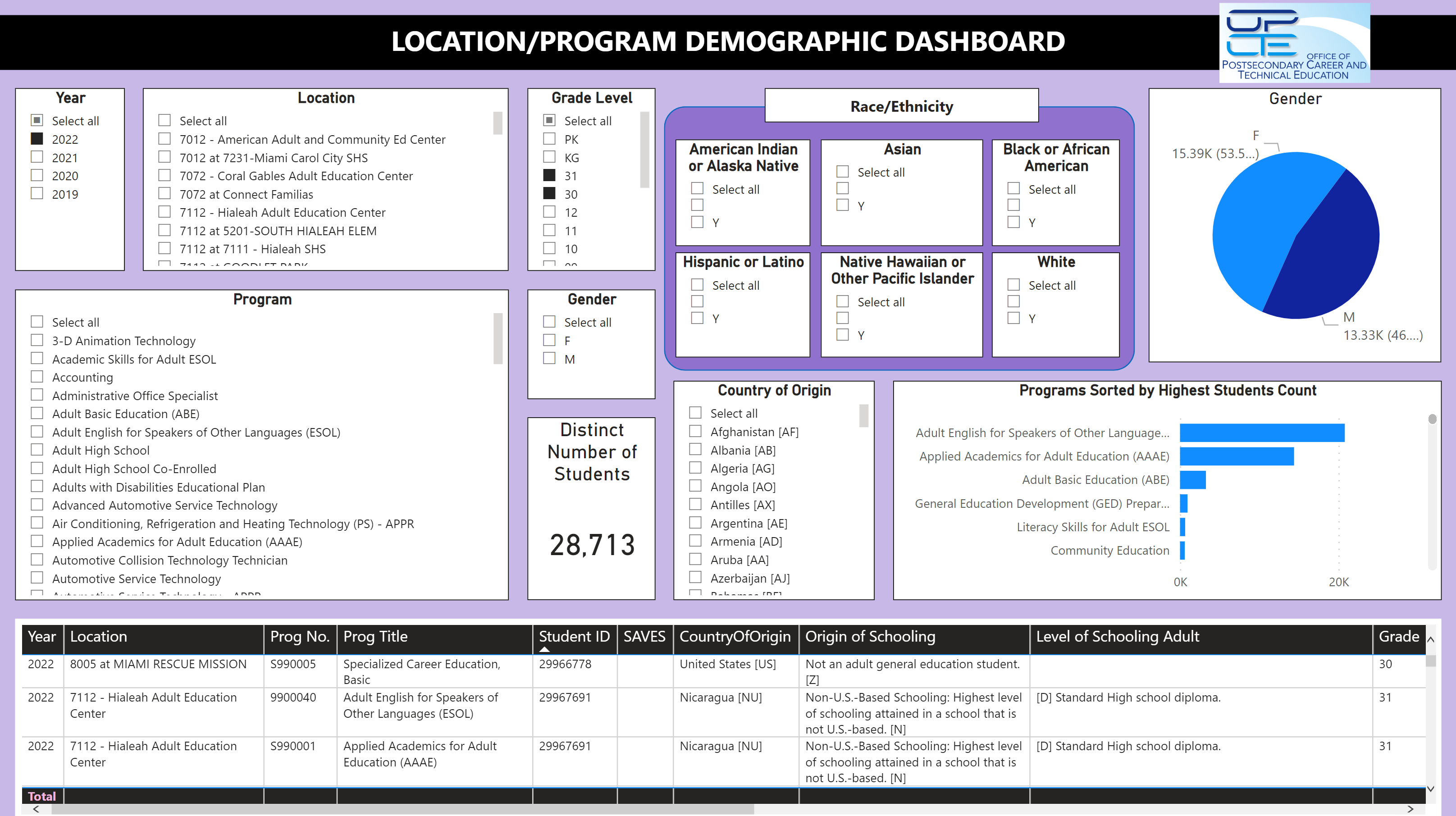
Task: Toggle Select all in Year filter
Action: (37, 120)
